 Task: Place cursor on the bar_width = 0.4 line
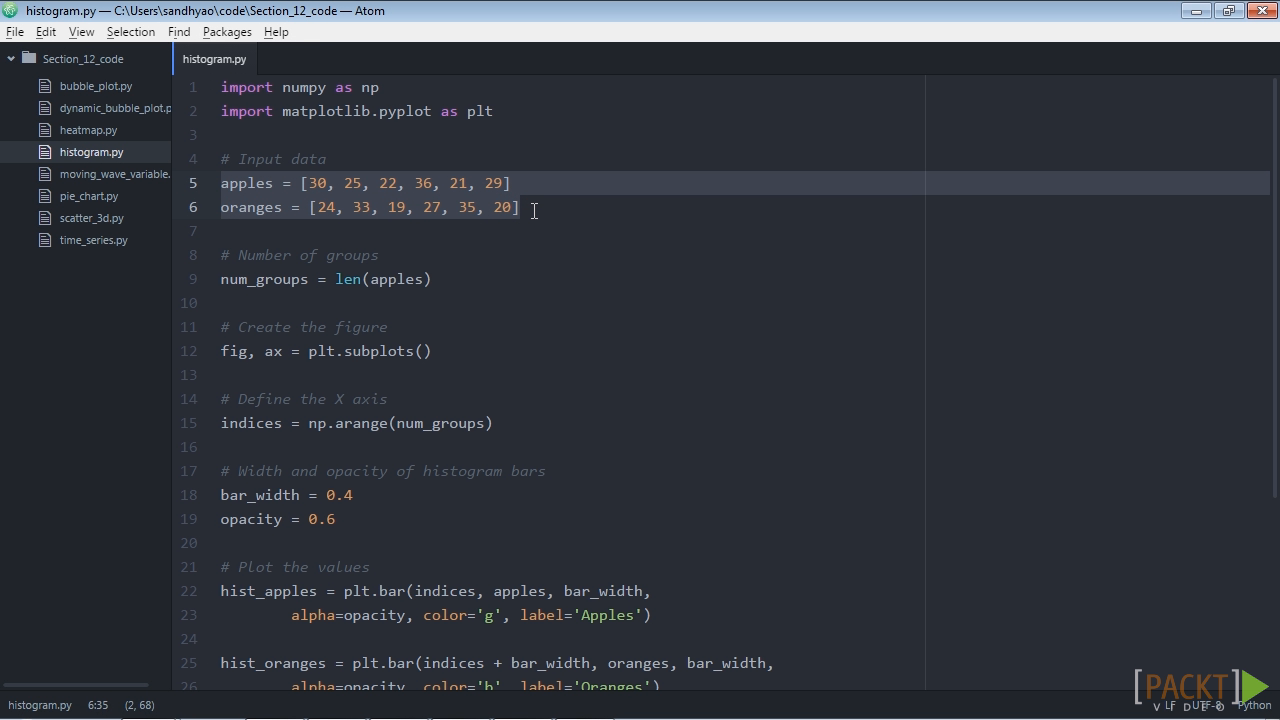click(287, 495)
